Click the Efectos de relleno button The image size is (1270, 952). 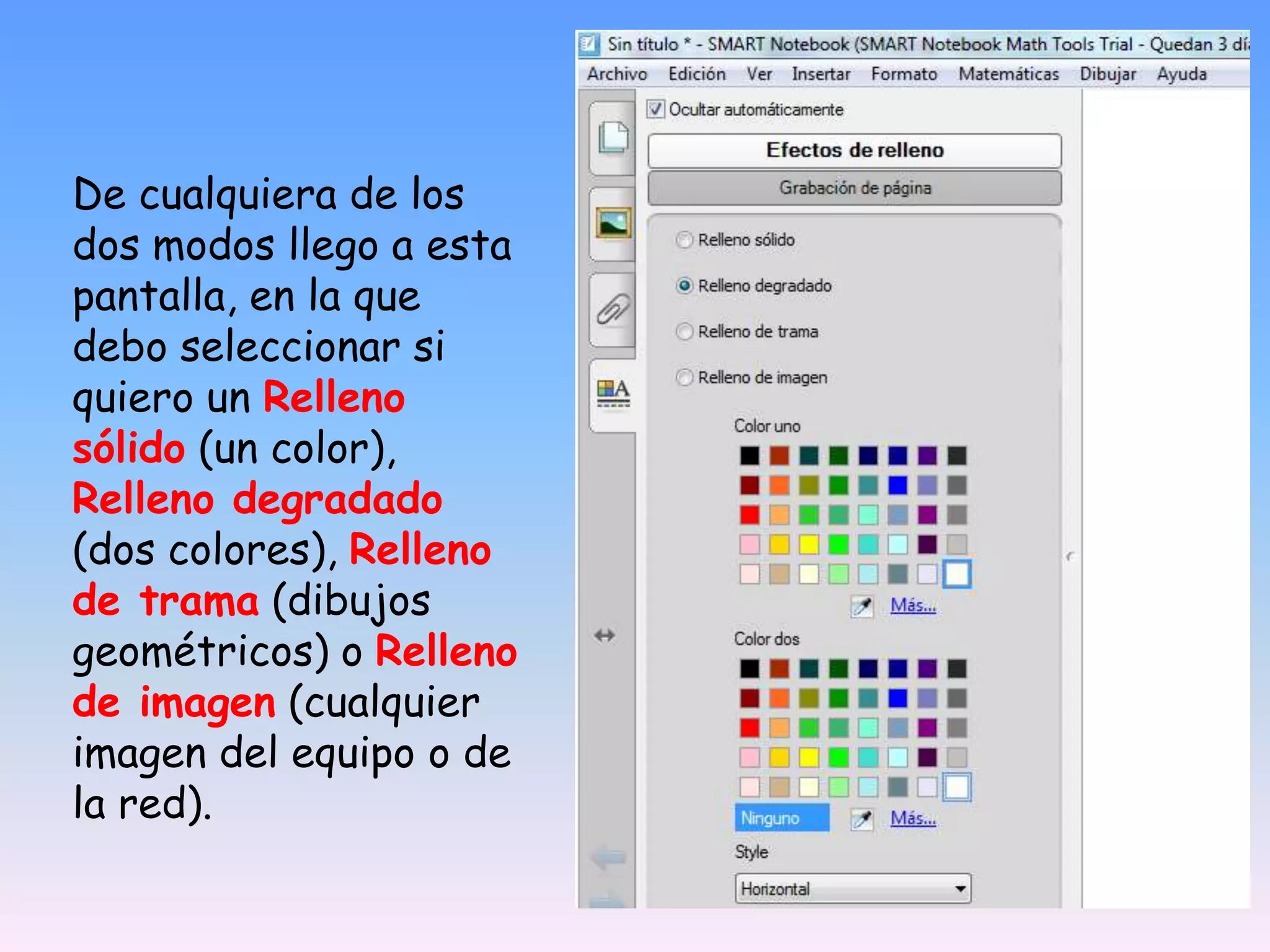click(855, 151)
